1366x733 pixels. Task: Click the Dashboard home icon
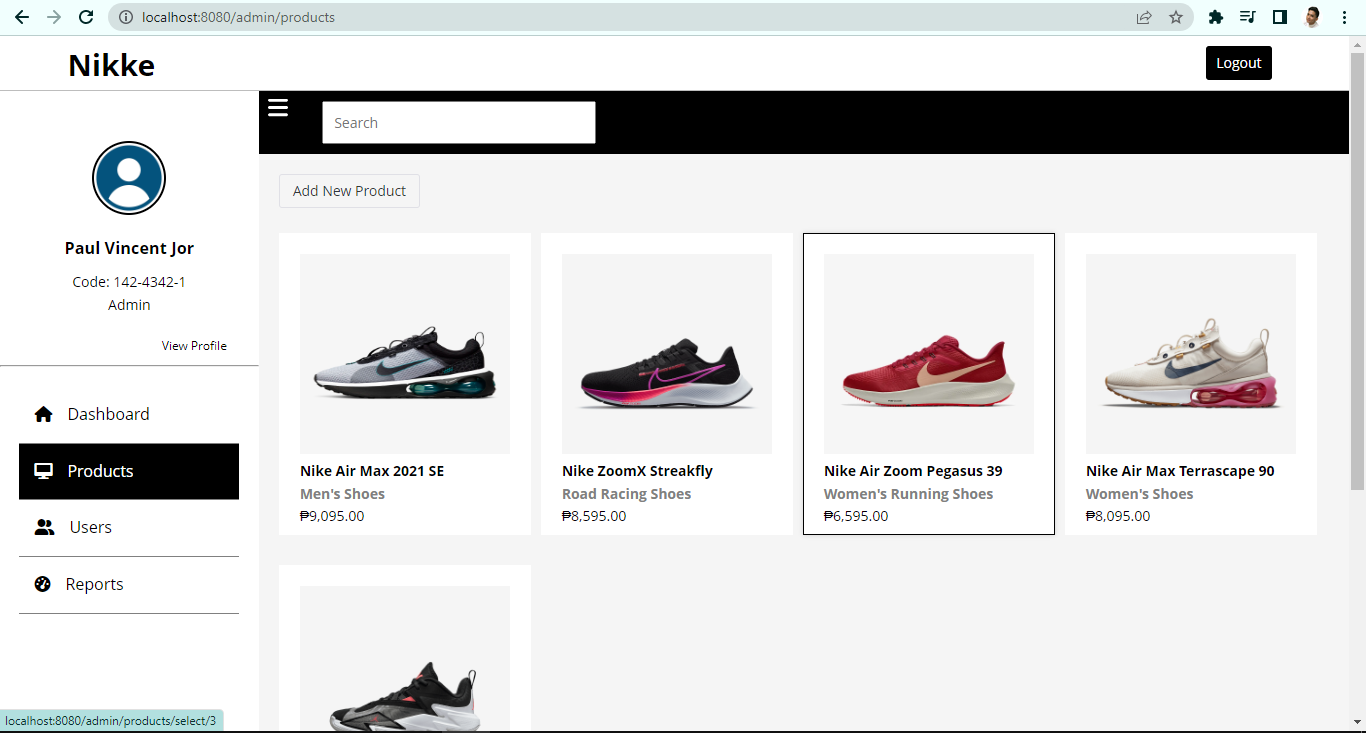click(x=42, y=413)
